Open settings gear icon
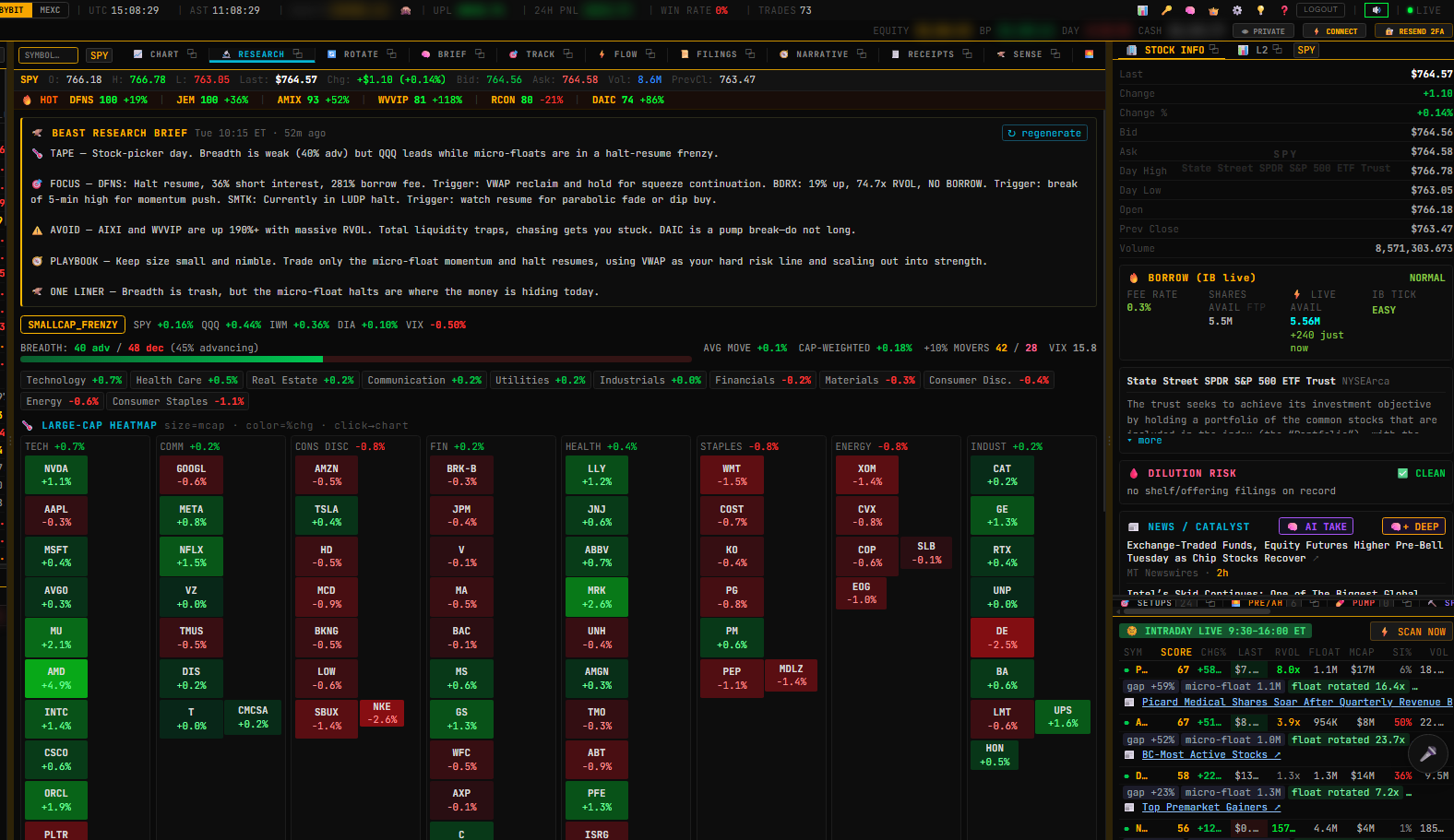 tap(1237, 10)
